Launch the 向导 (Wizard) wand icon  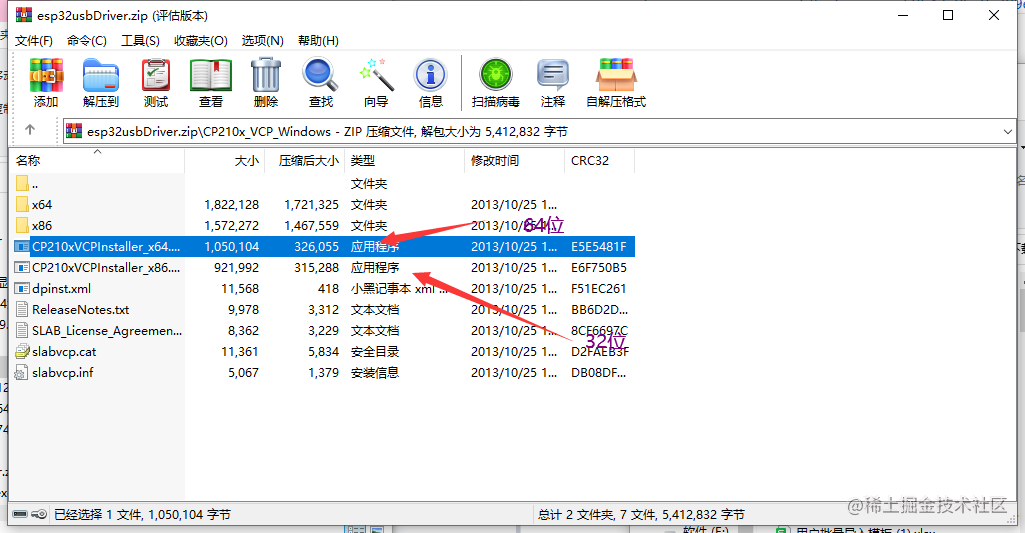[376, 82]
